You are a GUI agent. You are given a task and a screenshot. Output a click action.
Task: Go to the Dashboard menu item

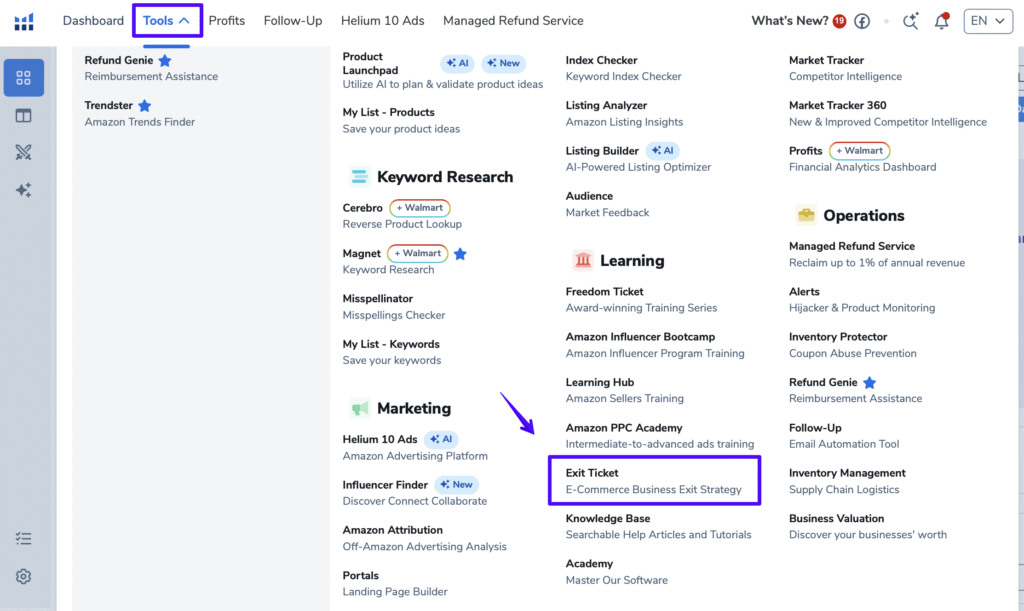click(x=93, y=21)
